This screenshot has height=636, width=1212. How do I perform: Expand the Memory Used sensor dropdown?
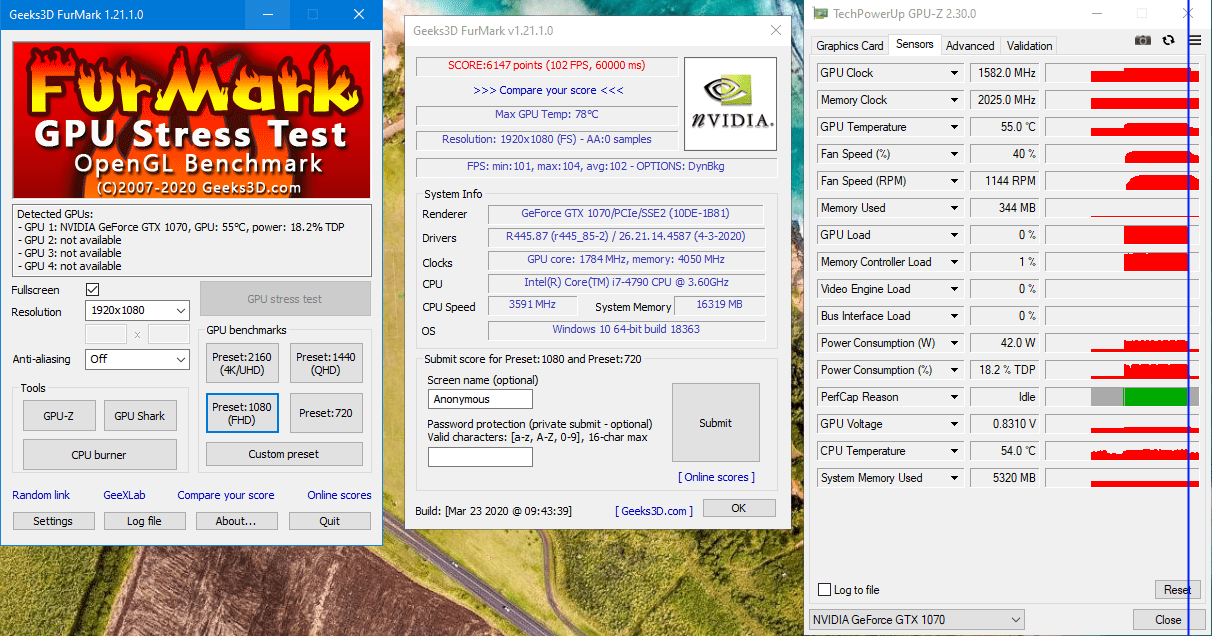(954, 208)
